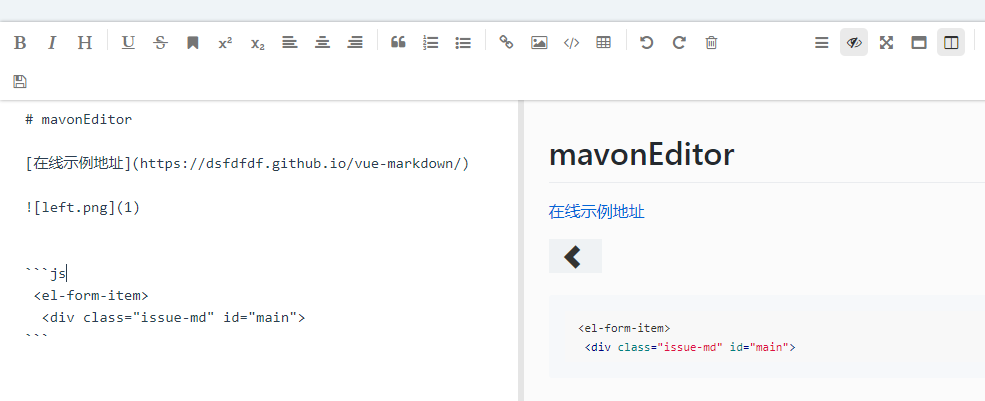
Task: Click the mark/bookmark highlight icon
Action: [x=193, y=43]
